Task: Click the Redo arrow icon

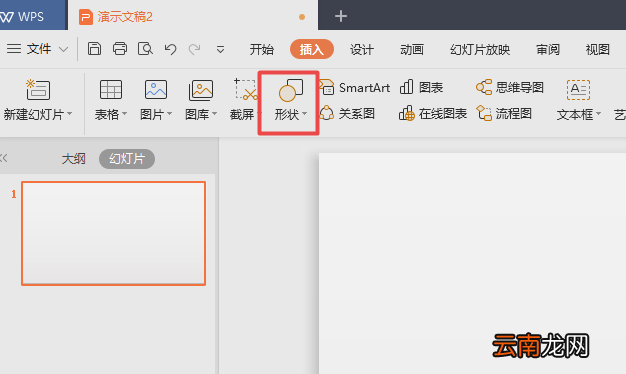Action: click(195, 49)
